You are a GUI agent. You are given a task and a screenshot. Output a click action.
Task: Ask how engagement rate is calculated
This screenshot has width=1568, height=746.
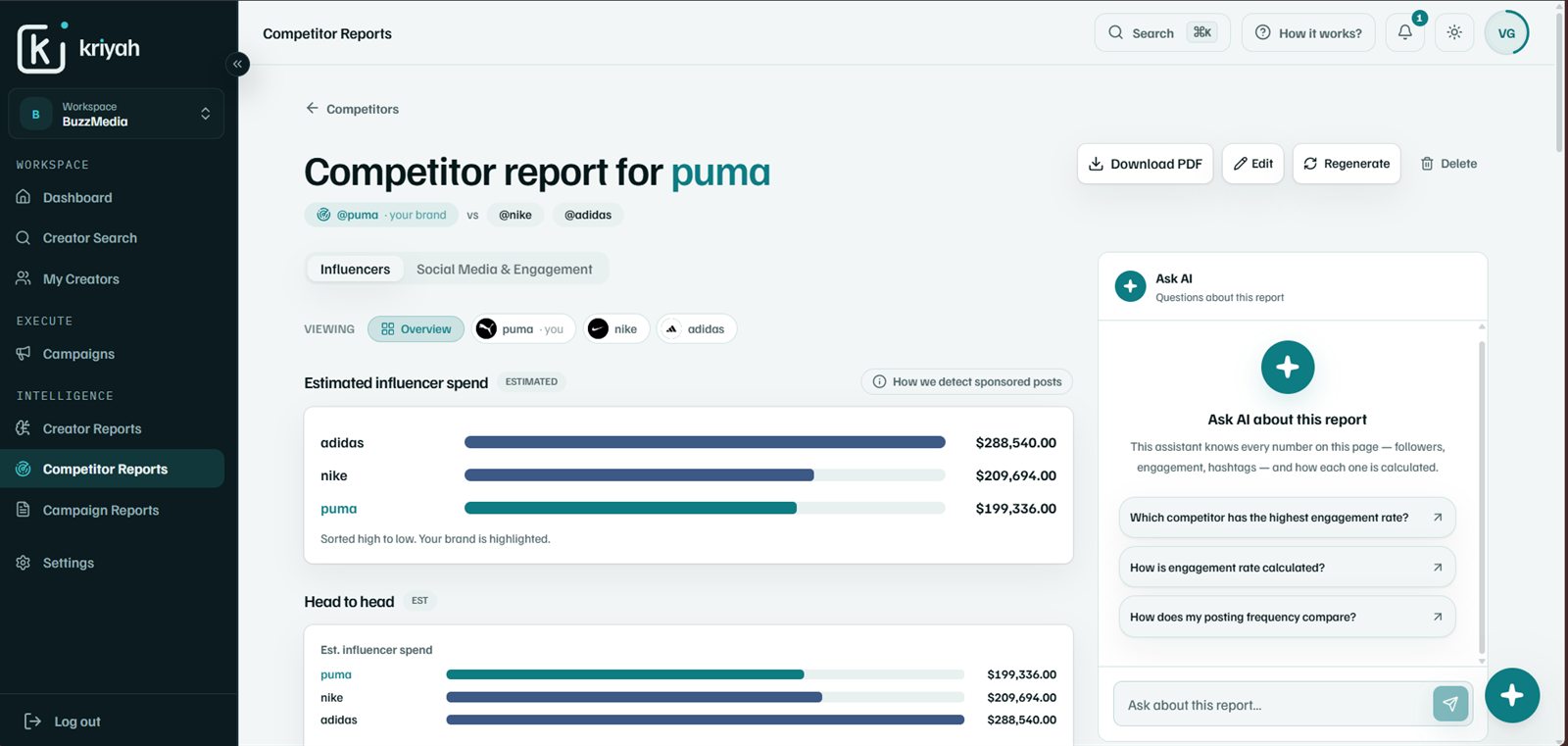click(x=1287, y=568)
